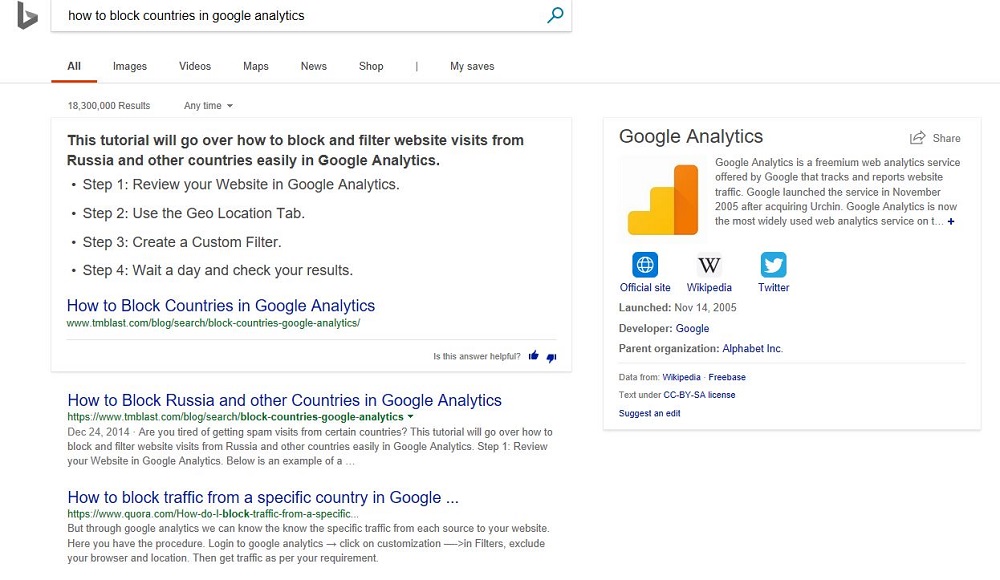Open the Wikipedia W icon
This screenshot has width=1000, height=580.
tap(709, 264)
